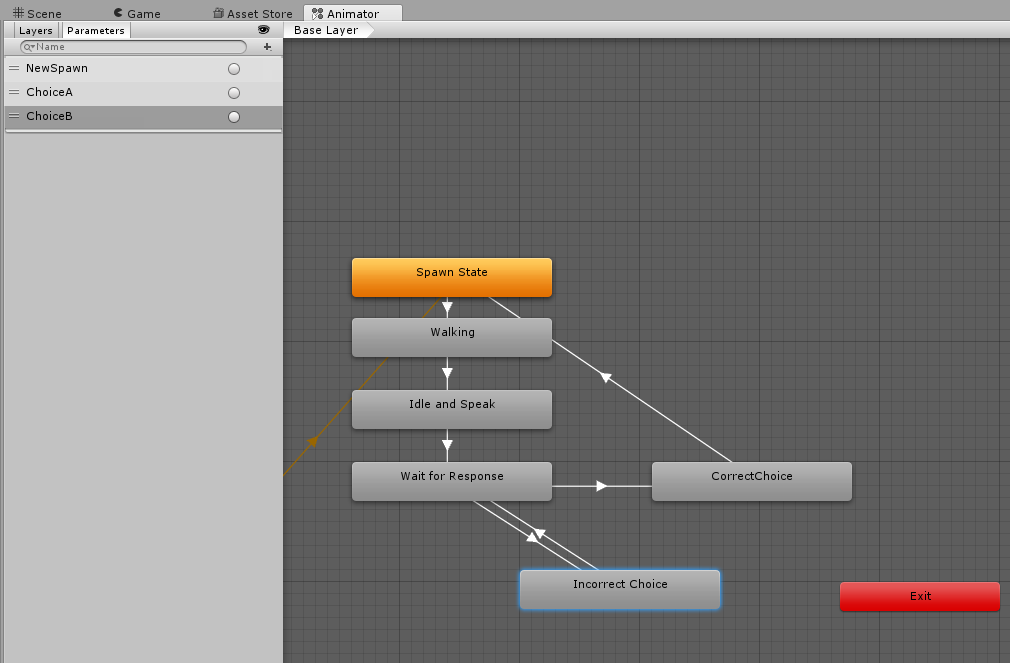Select the Idle and Speak state
The width and height of the screenshot is (1010, 663).
452,410
